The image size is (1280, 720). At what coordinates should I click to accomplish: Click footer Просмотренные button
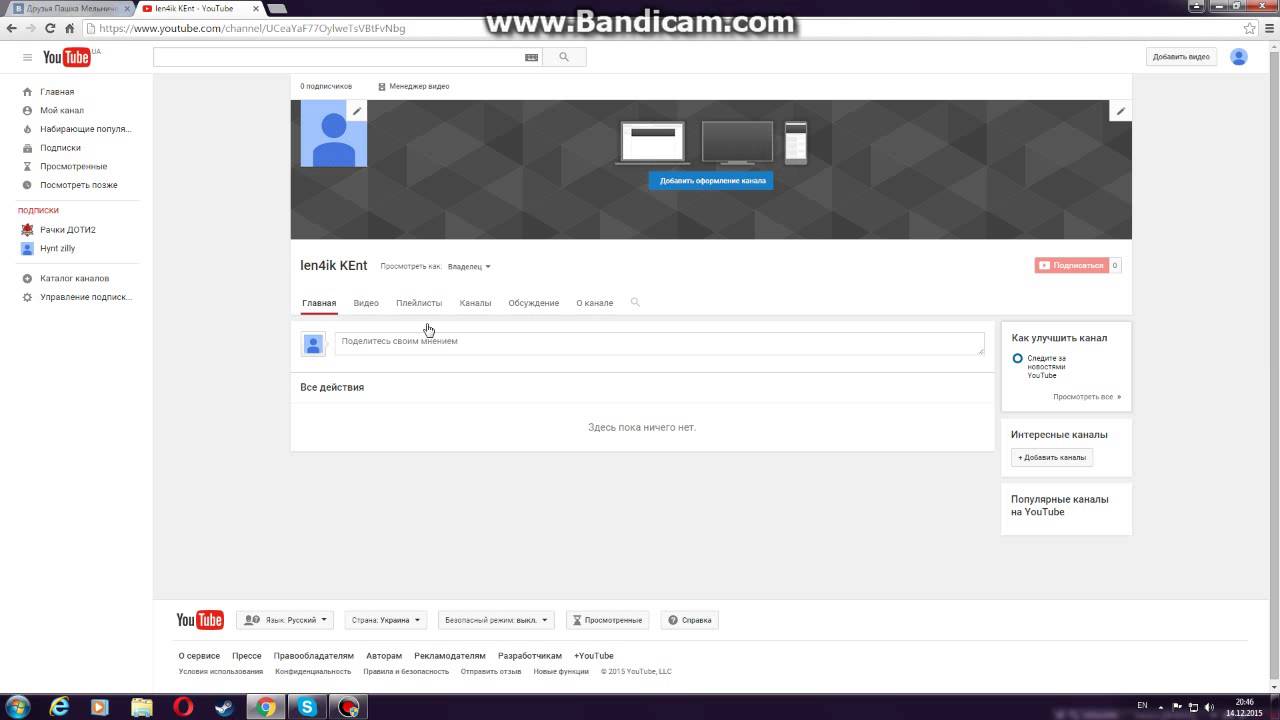[x=607, y=620]
